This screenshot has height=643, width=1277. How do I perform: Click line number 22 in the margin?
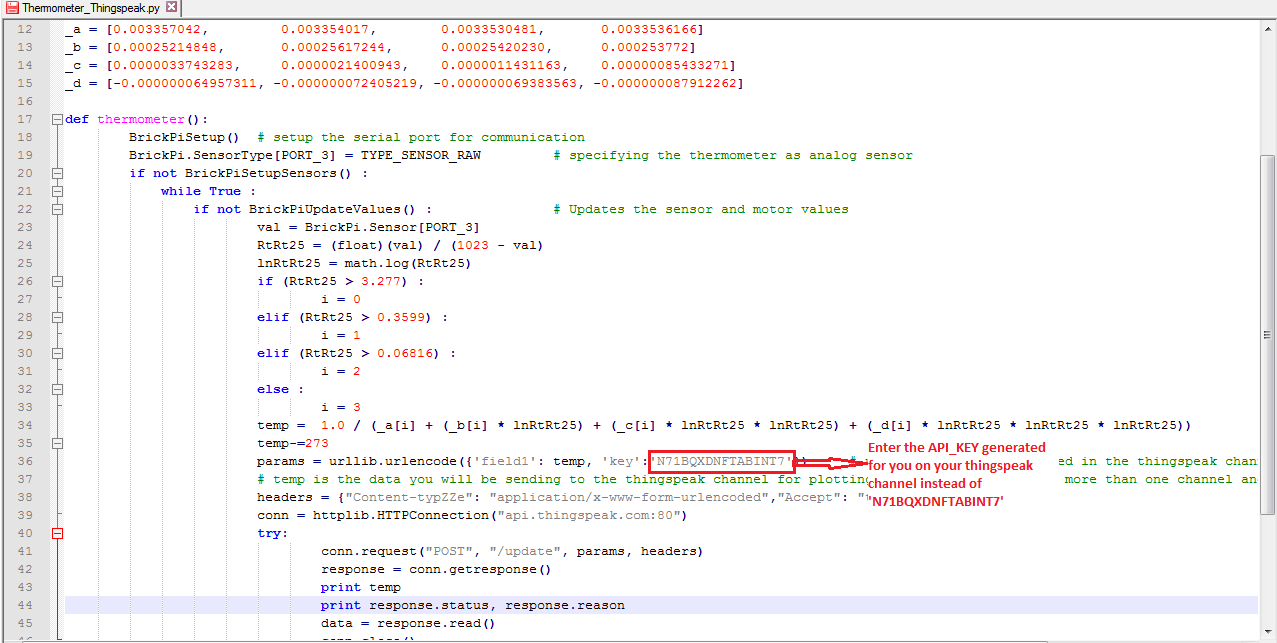click(25, 209)
